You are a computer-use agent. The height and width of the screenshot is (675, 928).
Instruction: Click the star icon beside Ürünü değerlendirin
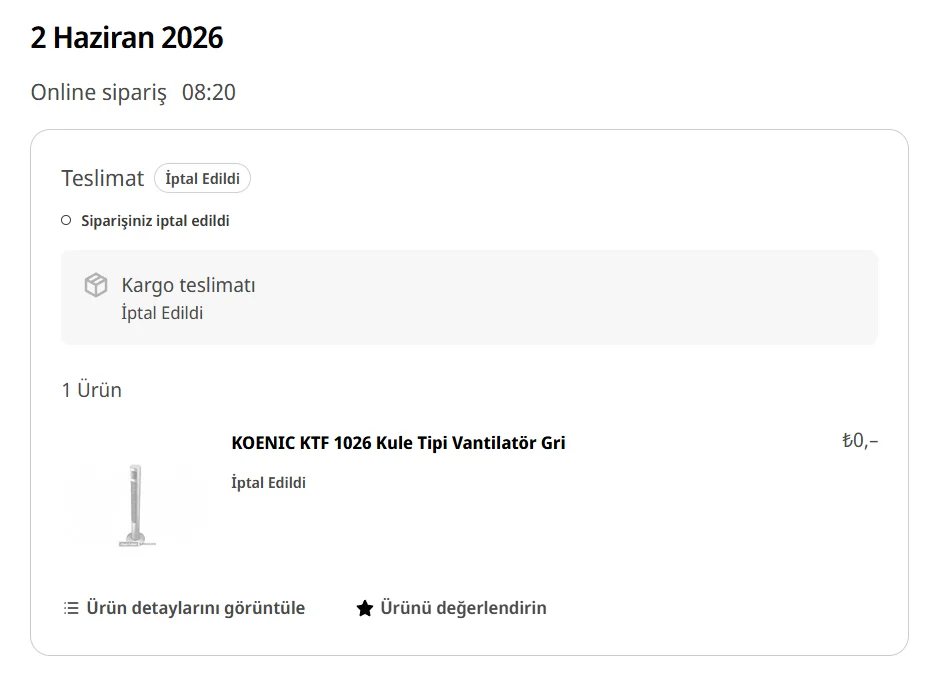coord(365,608)
